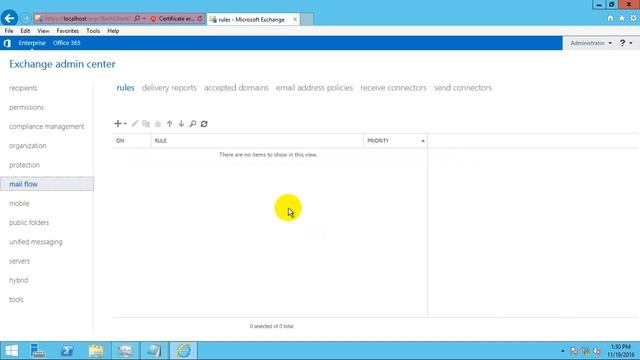Open email address policies tab
The height and width of the screenshot is (360, 640).
point(314,88)
